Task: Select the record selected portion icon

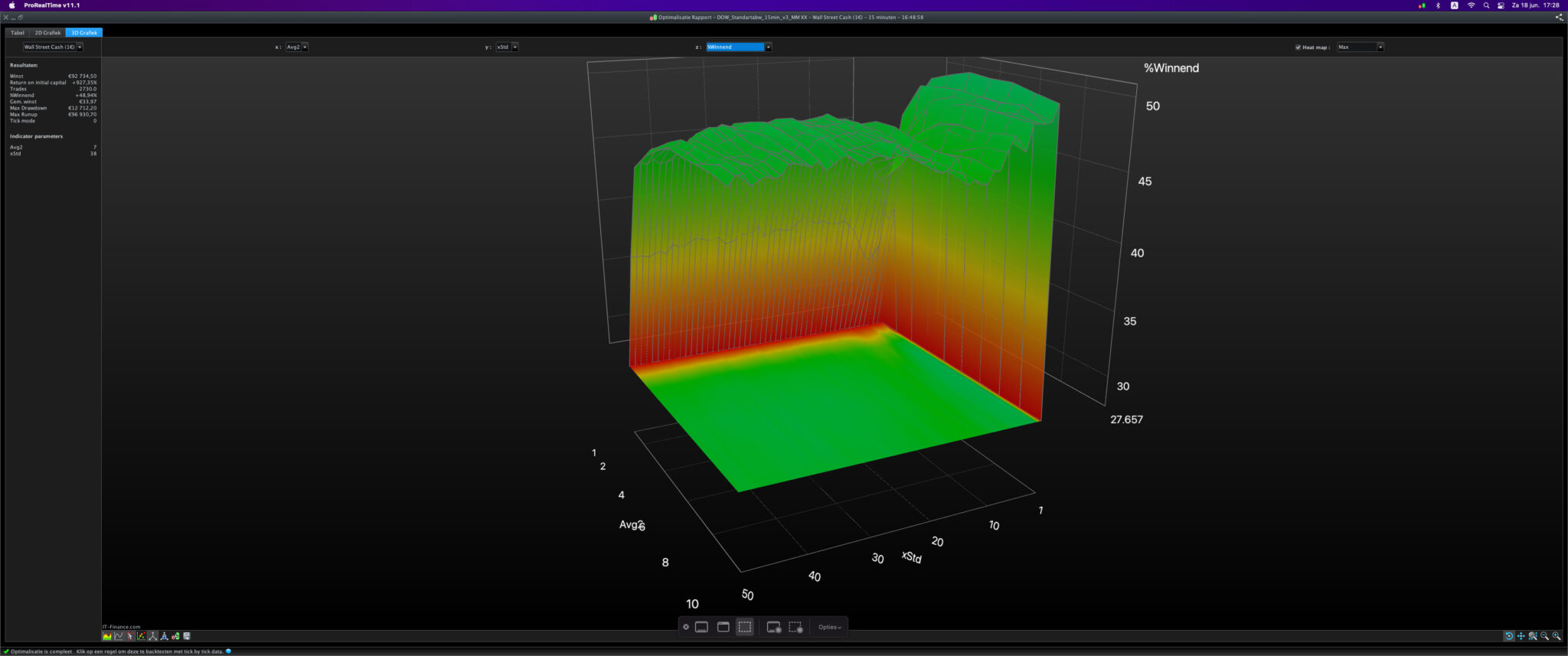Action: pos(795,627)
